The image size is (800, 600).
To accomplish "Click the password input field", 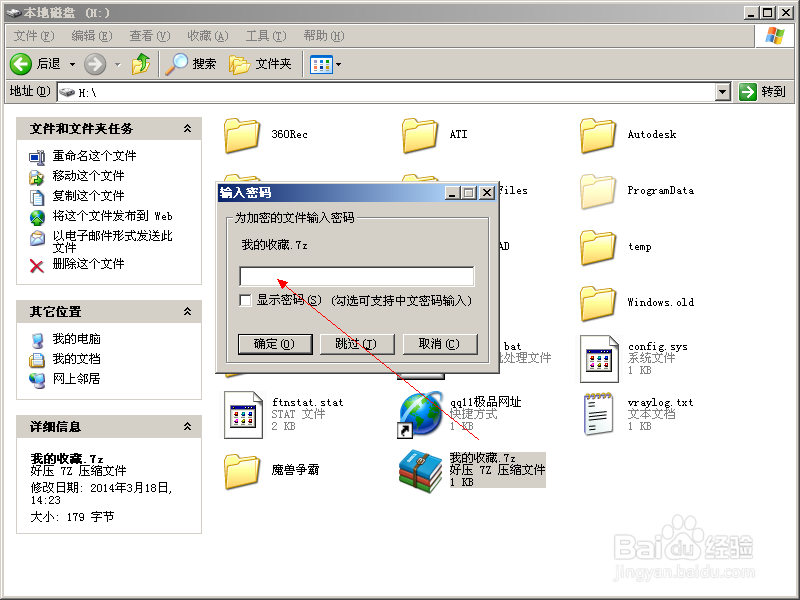I will pyautogui.click(x=357, y=276).
